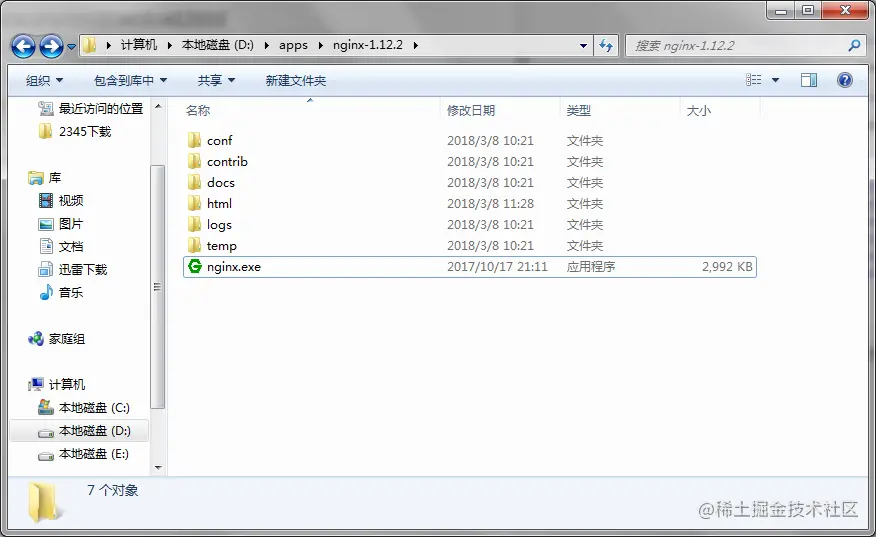Screen dimensions: 876x537
Task: Click the nginx.exe file name
Action: tap(234, 267)
